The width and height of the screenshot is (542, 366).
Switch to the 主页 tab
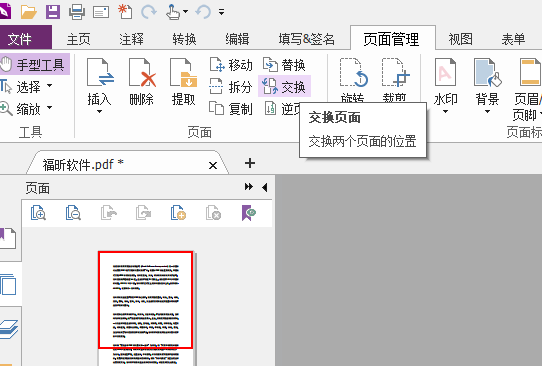point(78,39)
